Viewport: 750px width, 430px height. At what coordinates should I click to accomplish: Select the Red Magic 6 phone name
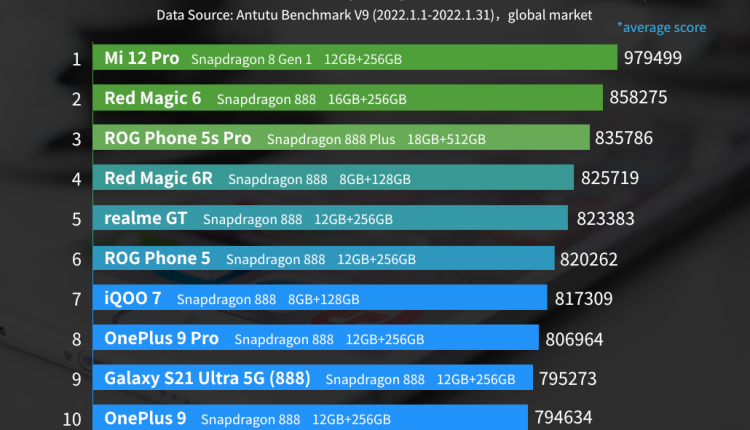152,98
